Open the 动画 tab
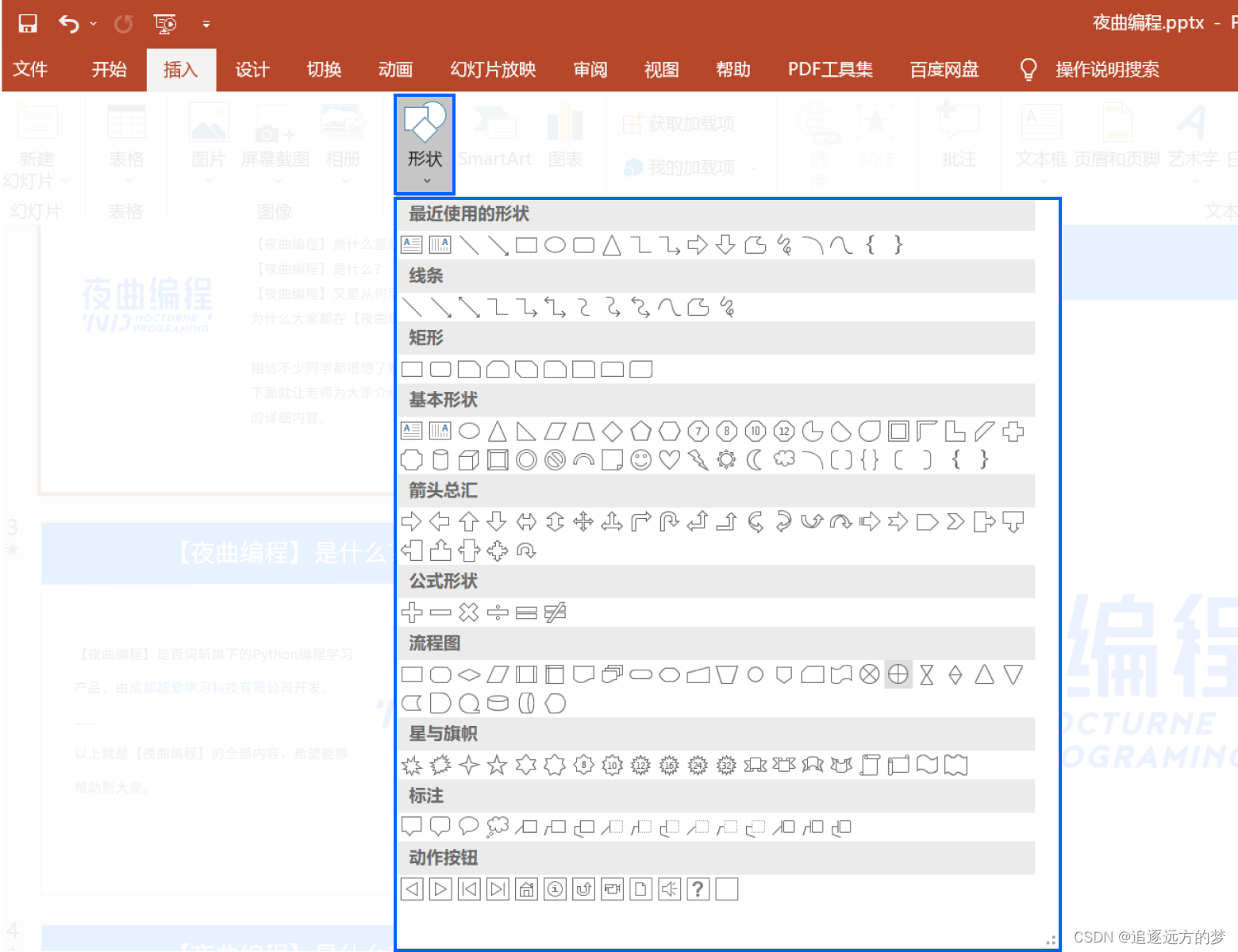This screenshot has width=1238, height=952. click(x=395, y=70)
